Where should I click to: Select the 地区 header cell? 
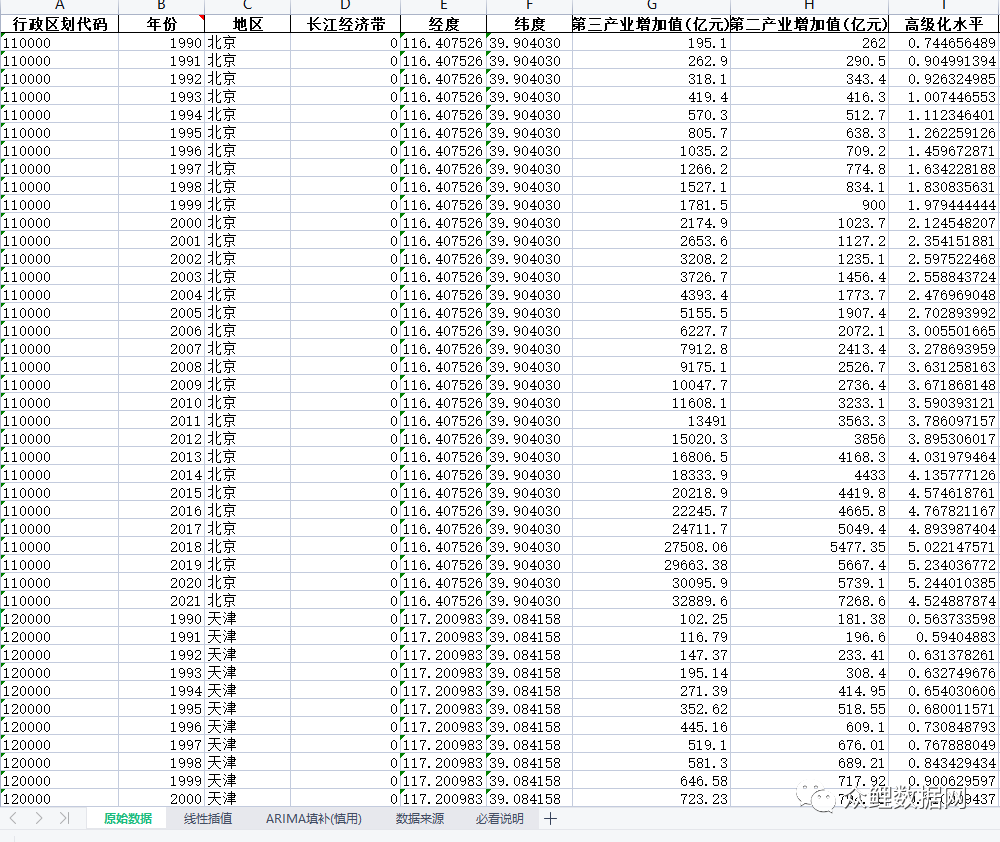[247, 24]
